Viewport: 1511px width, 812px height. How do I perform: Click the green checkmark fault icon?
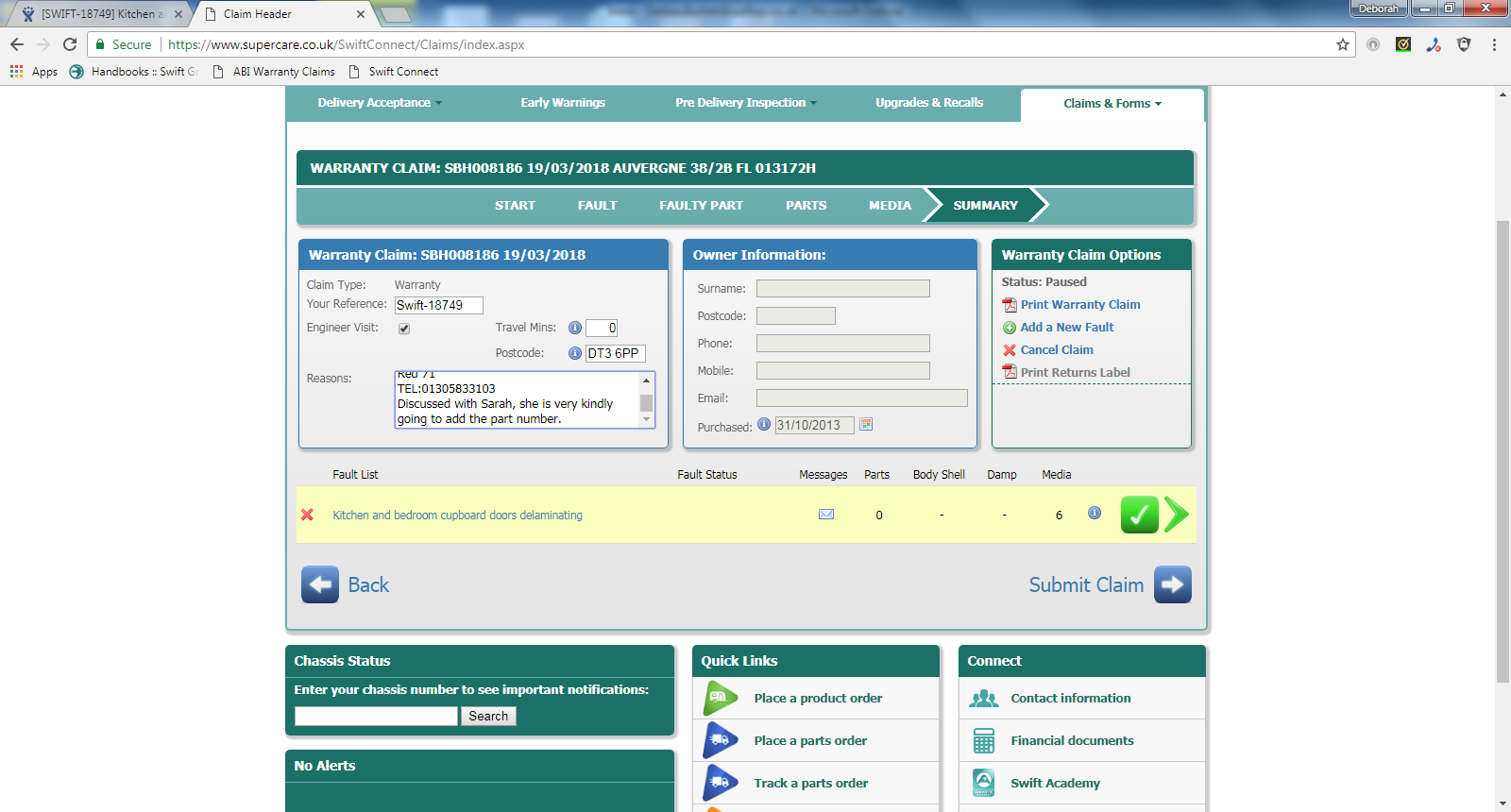[x=1139, y=515]
